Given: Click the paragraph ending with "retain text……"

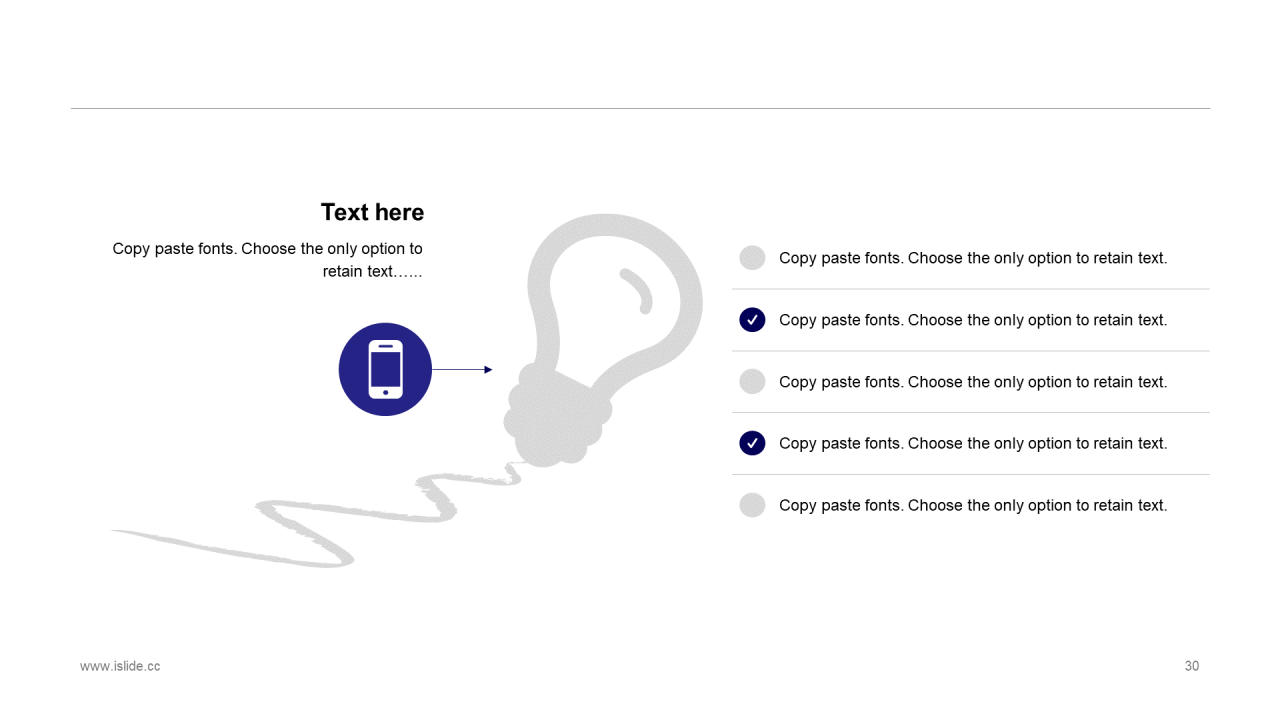Looking at the screenshot, I should (268, 260).
